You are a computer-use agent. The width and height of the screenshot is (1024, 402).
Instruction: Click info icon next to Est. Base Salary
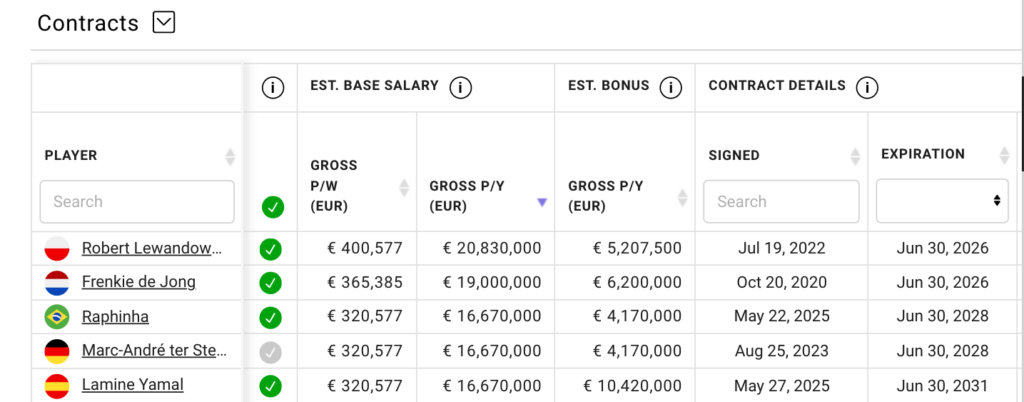click(460, 87)
